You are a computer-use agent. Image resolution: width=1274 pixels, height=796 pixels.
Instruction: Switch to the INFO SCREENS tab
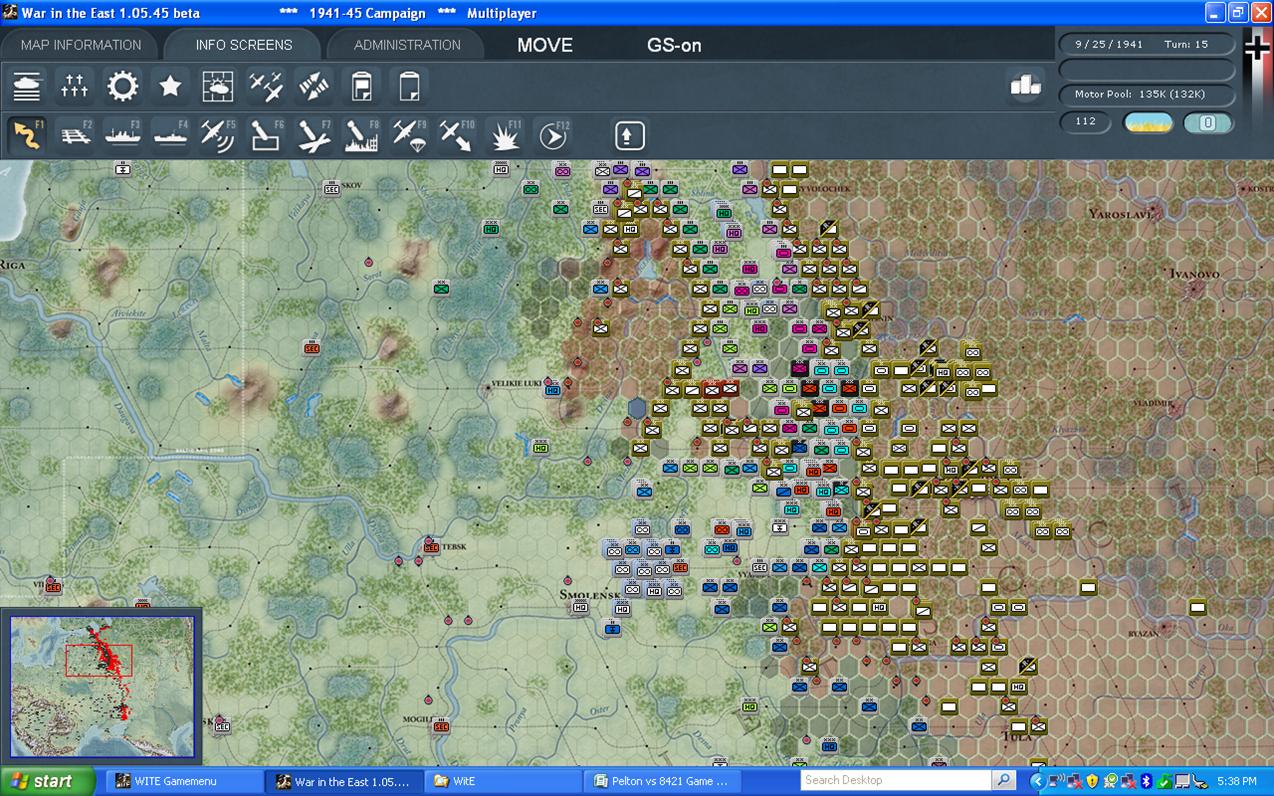(x=244, y=45)
